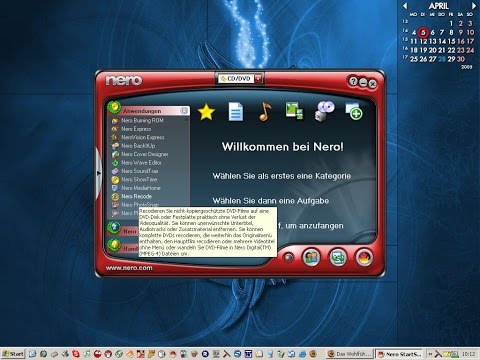Click the first quick launch icon beside Start
The width and height of the screenshot is (480, 360).
[x=32, y=354]
